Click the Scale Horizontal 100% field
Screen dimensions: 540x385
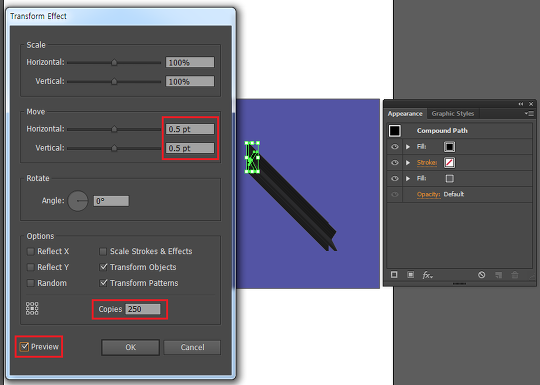[x=190, y=62]
